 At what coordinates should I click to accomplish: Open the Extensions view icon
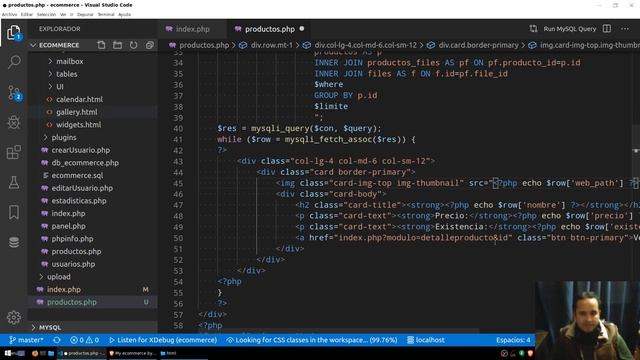click(14, 152)
